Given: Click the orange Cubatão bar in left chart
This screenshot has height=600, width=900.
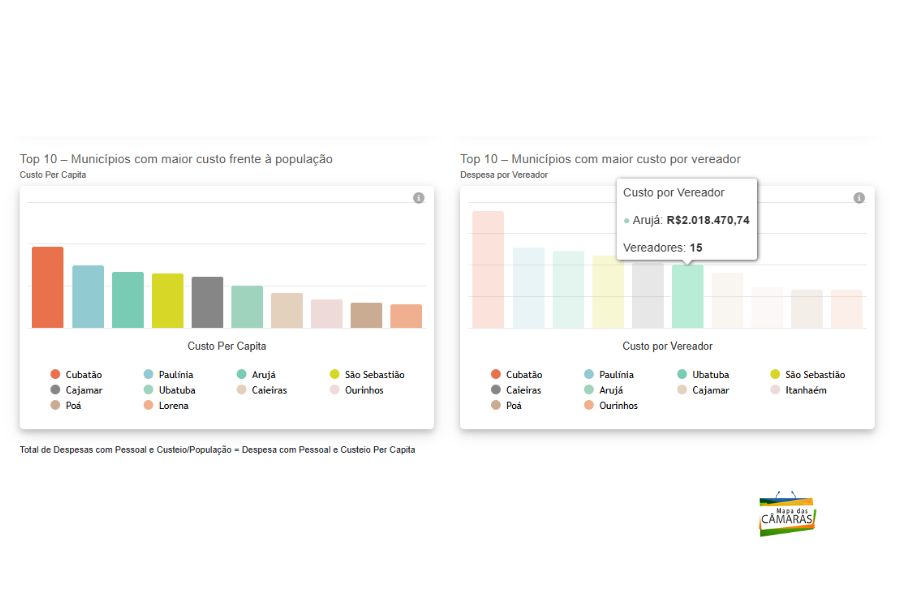Looking at the screenshot, I should click(47, 287).
